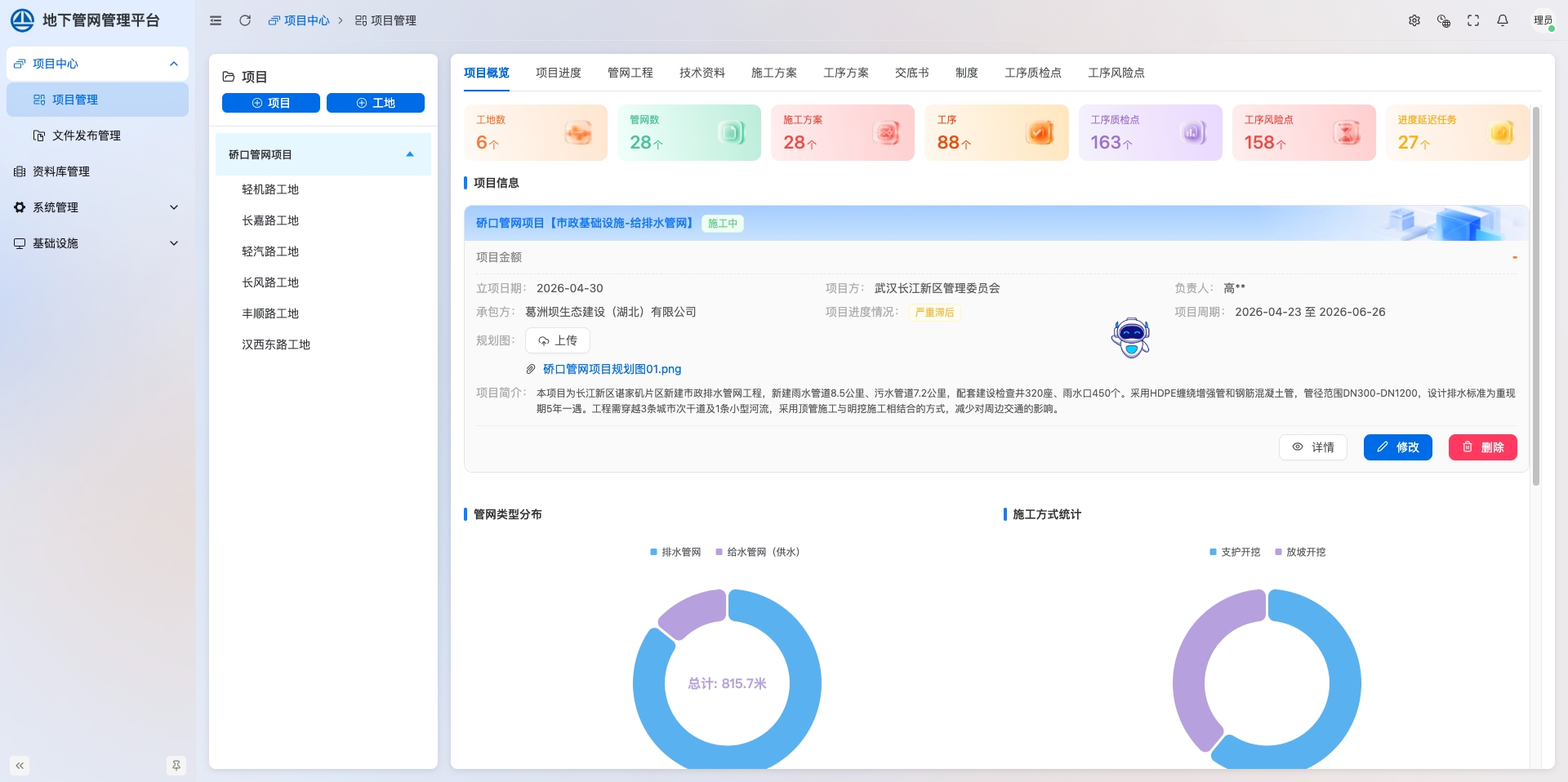Click the pin icon at sidebar bottom
Viewport: 1568px width, 782px height.
tap(176, 766)
